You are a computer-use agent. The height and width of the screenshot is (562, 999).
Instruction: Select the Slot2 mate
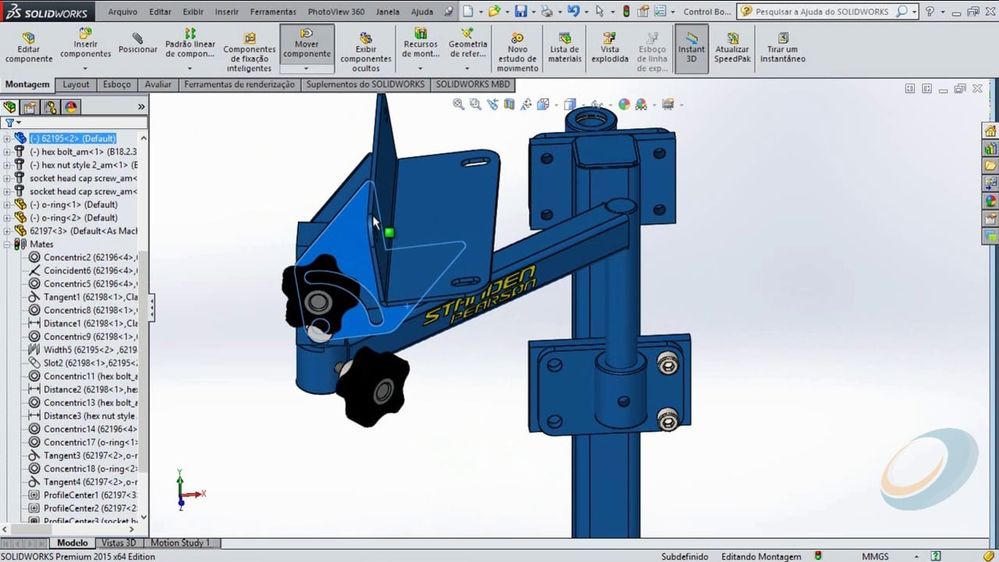[83, 363]
